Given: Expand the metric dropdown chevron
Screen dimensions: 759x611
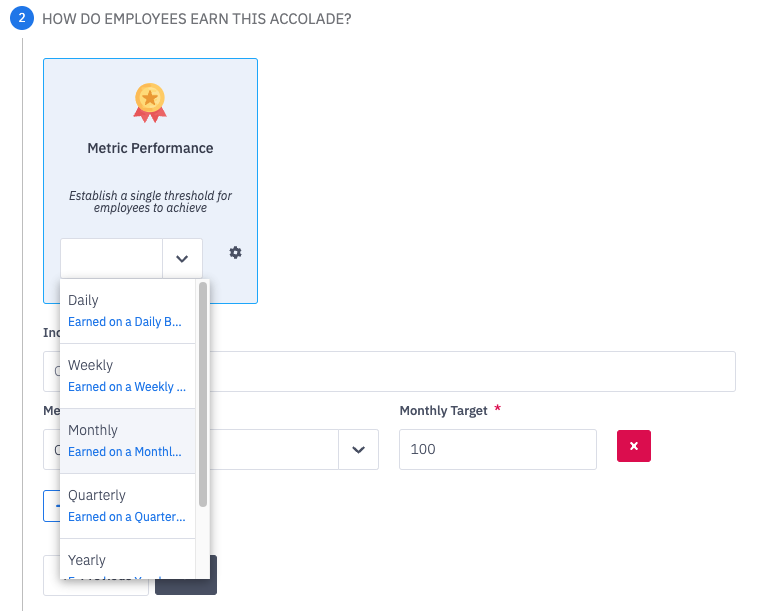Looking at the screenshot, I should click(358, 449).
